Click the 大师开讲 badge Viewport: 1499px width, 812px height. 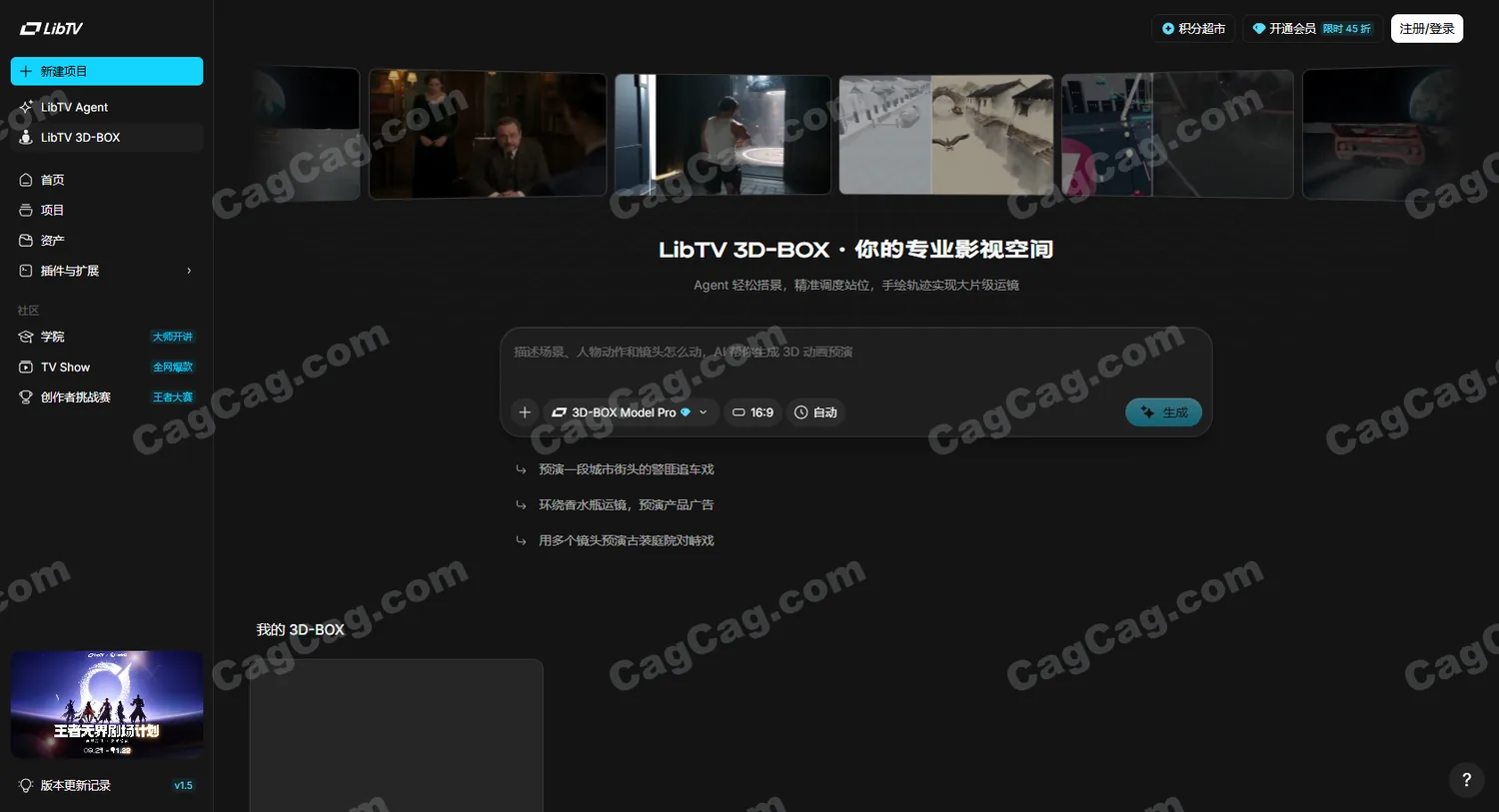[x=173, y=337]
